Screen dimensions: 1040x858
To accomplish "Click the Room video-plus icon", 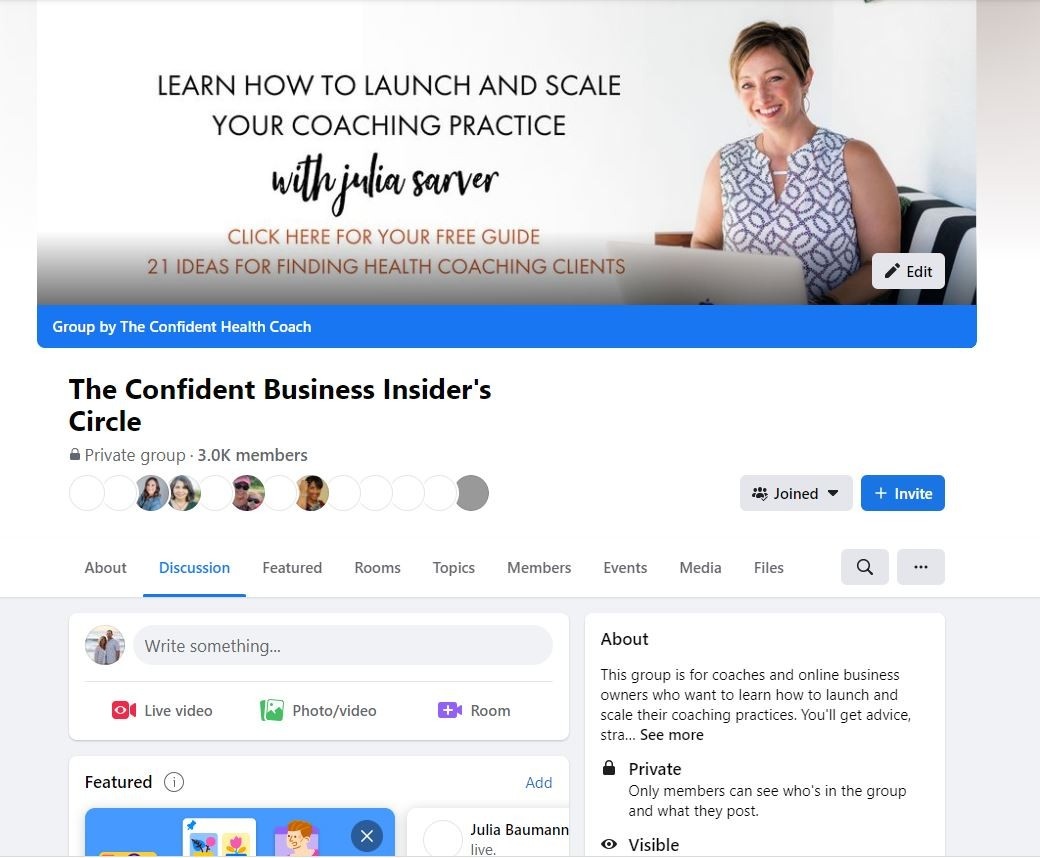I will [x=450, y=710].
